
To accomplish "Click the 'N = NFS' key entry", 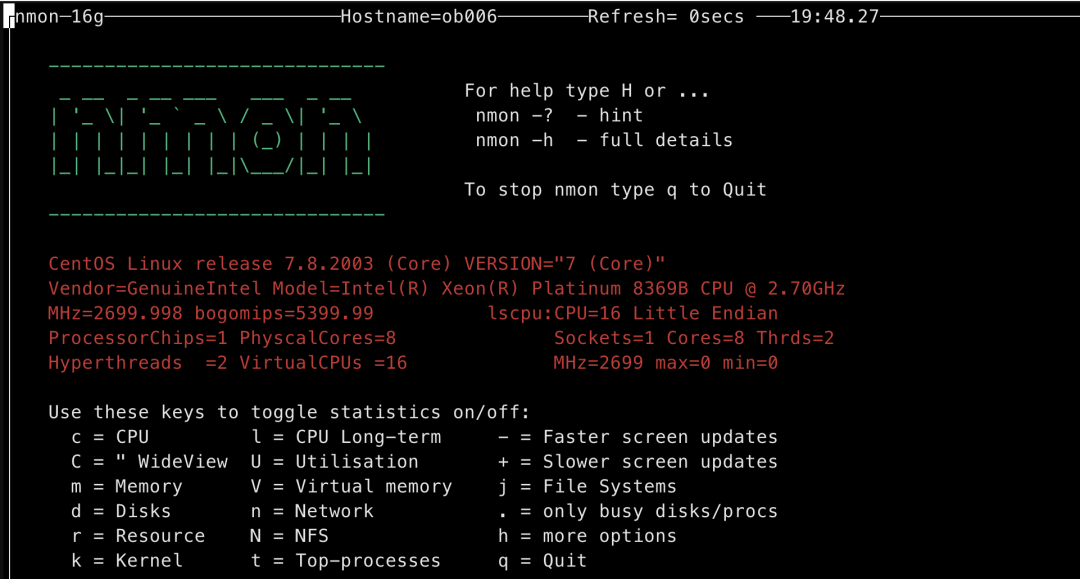I will [x=289, y=536].
